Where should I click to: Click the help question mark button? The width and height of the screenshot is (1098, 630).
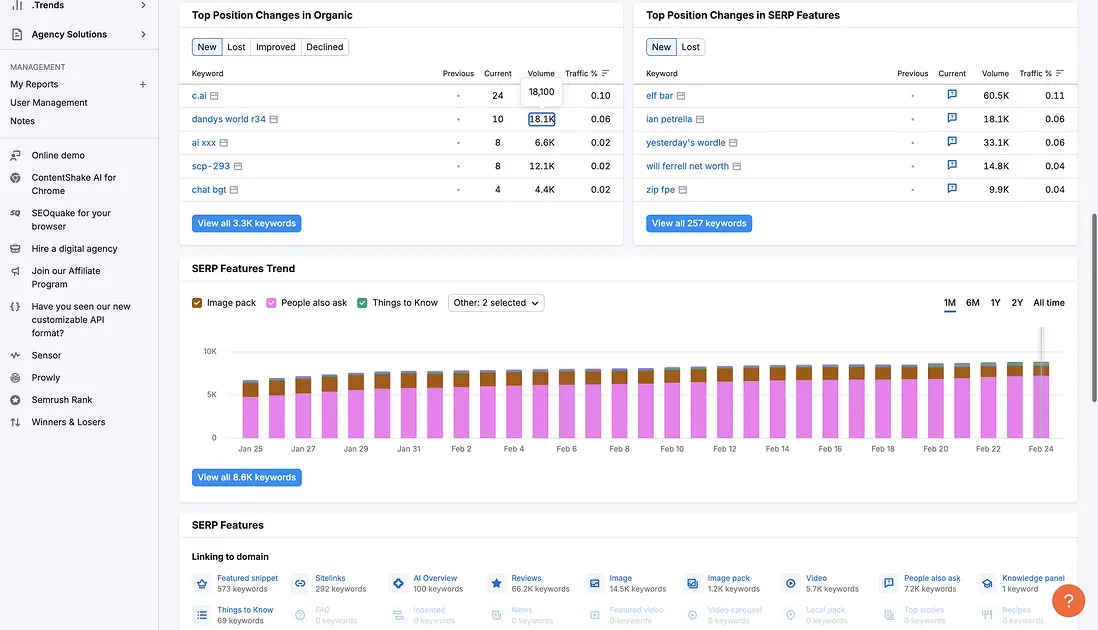click(1068, 601)
